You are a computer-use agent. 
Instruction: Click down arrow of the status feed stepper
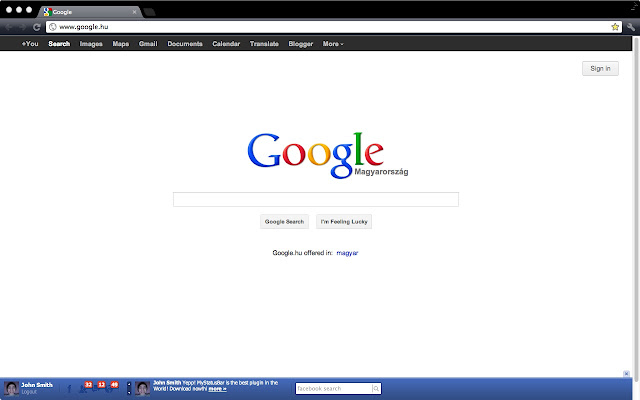(129, 392)
